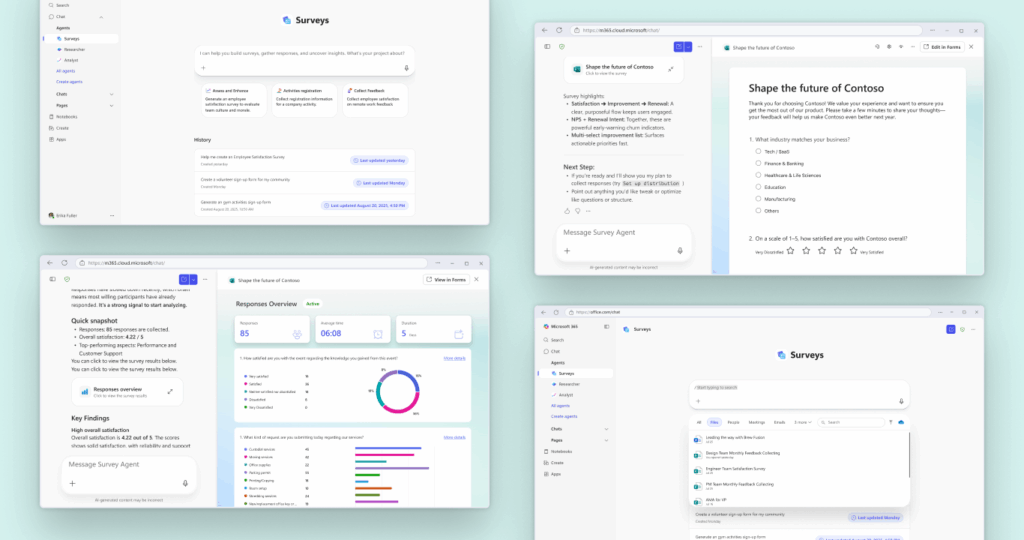
Task: Select Manufacturing radio option
Action: click(758, 199)
